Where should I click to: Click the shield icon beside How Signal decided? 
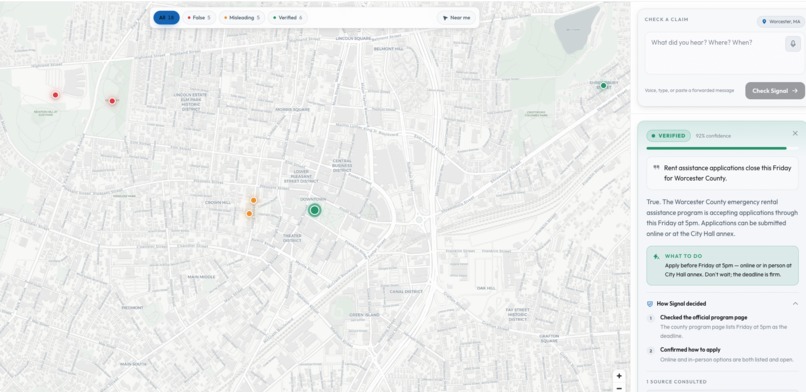click(650, 304)
